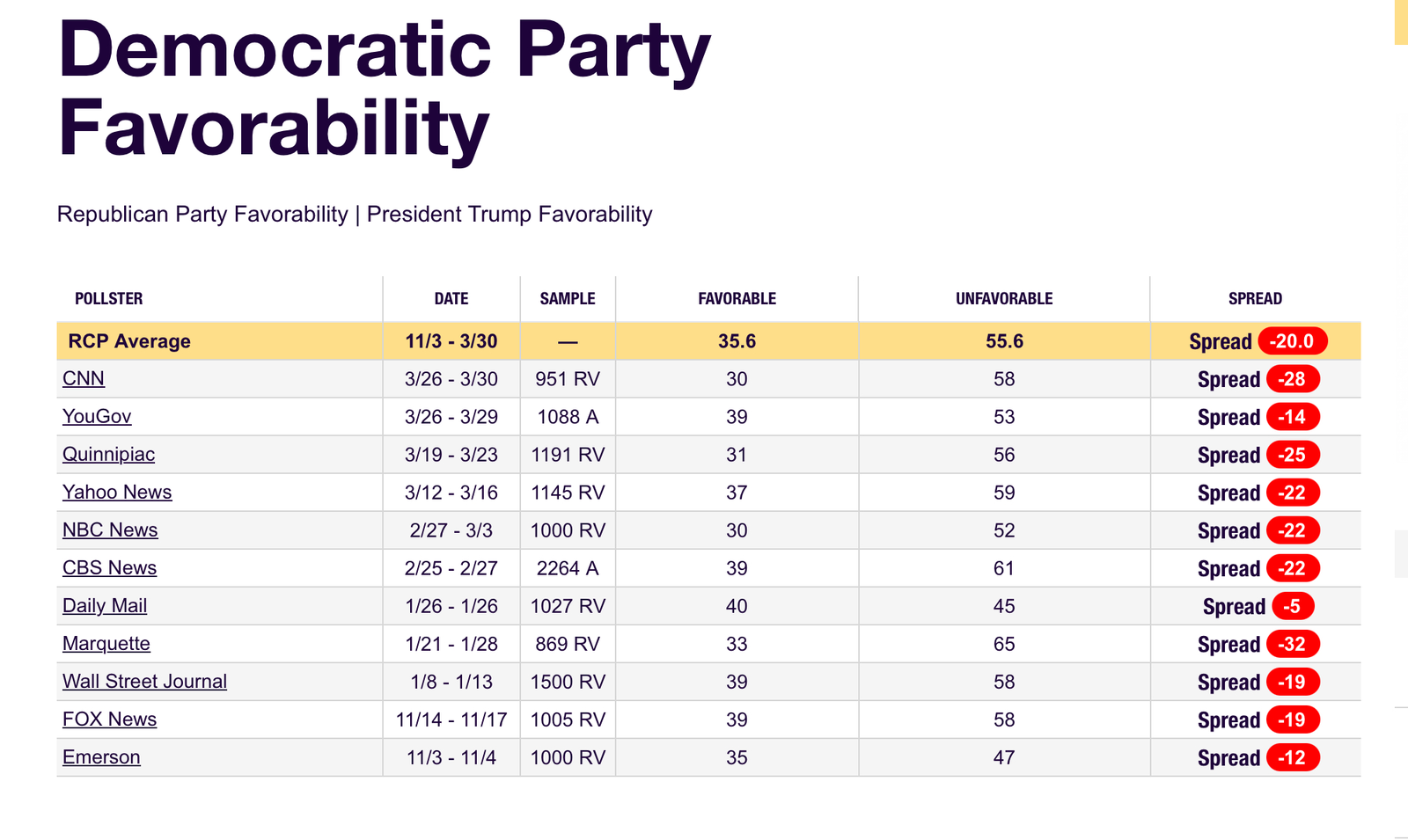Open the YouGov poll link
Image resolution: width=1408 pixels, height=840 pixels.
(97, 417)
